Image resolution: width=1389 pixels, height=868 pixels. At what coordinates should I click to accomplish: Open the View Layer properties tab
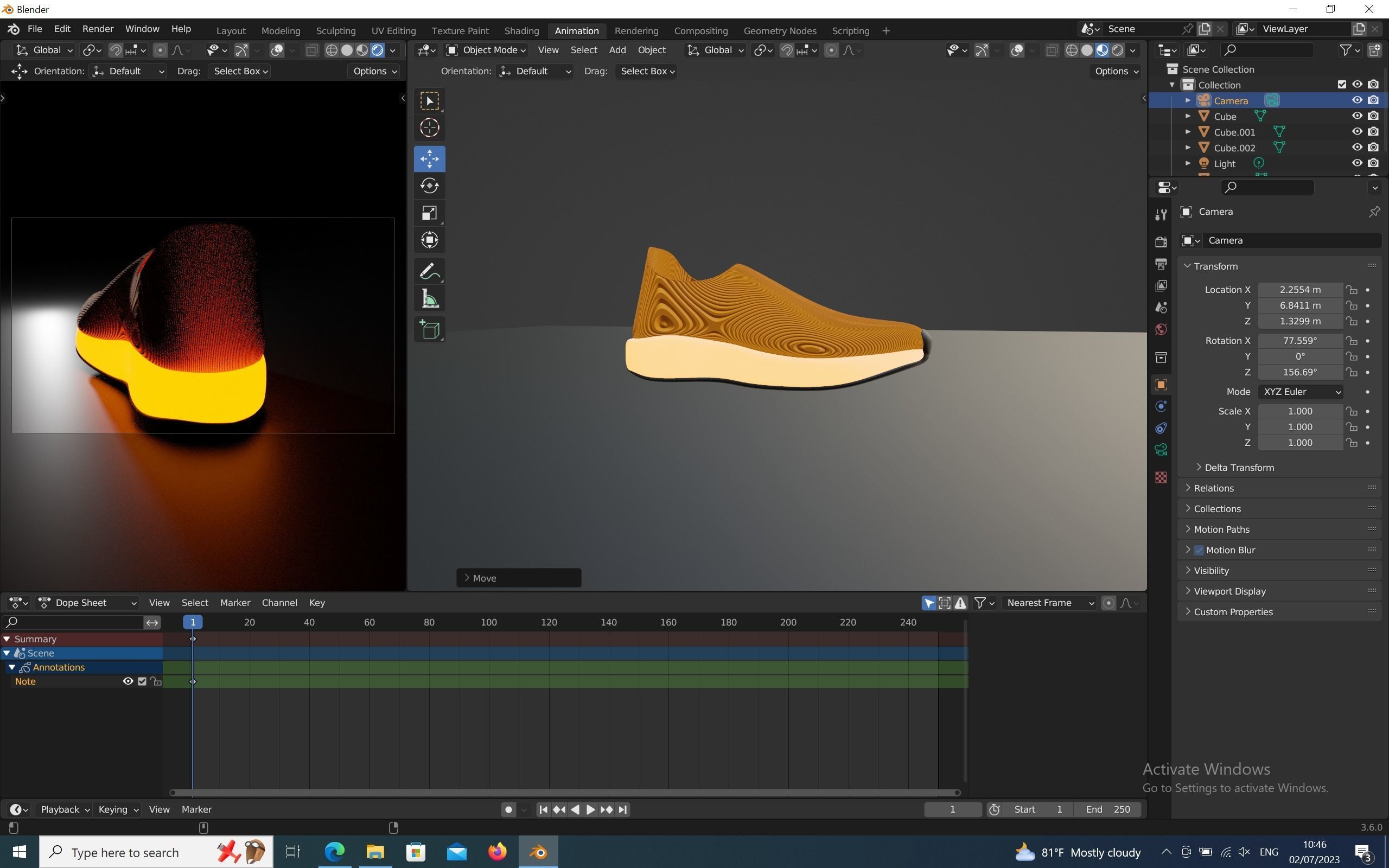coord(1161,286)
